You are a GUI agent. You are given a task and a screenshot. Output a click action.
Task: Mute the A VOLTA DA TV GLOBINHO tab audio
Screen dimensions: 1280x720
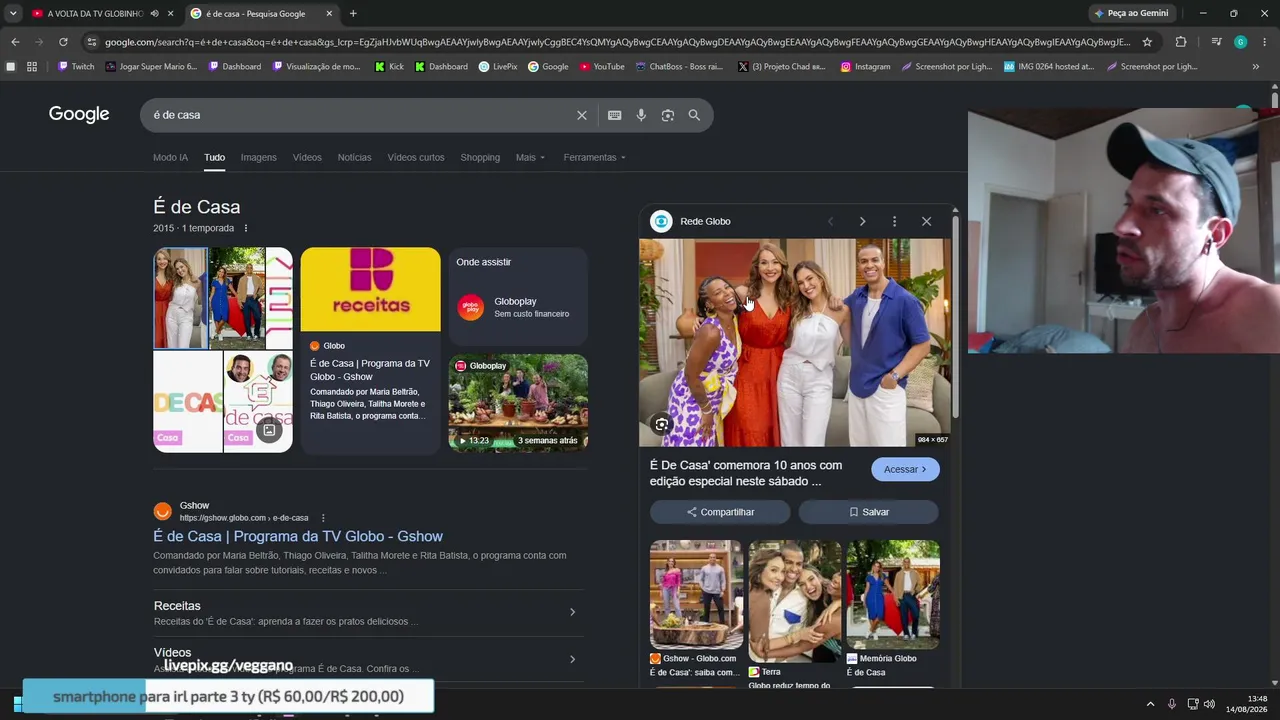click(x=154, y=13)
